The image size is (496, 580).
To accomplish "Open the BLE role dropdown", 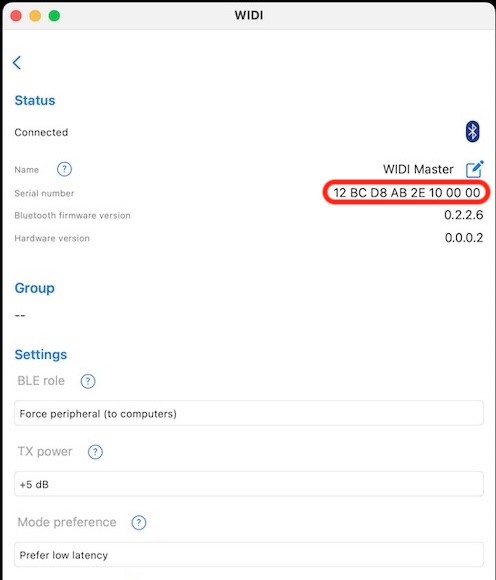I will pyautogui.click(x=249, y=413).
